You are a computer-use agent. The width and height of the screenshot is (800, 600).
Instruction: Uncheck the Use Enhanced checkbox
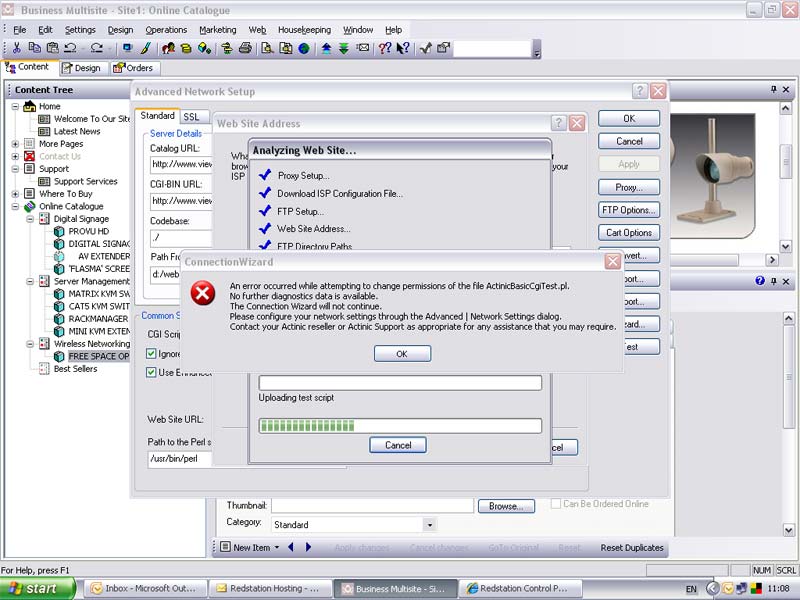point(152,372)
